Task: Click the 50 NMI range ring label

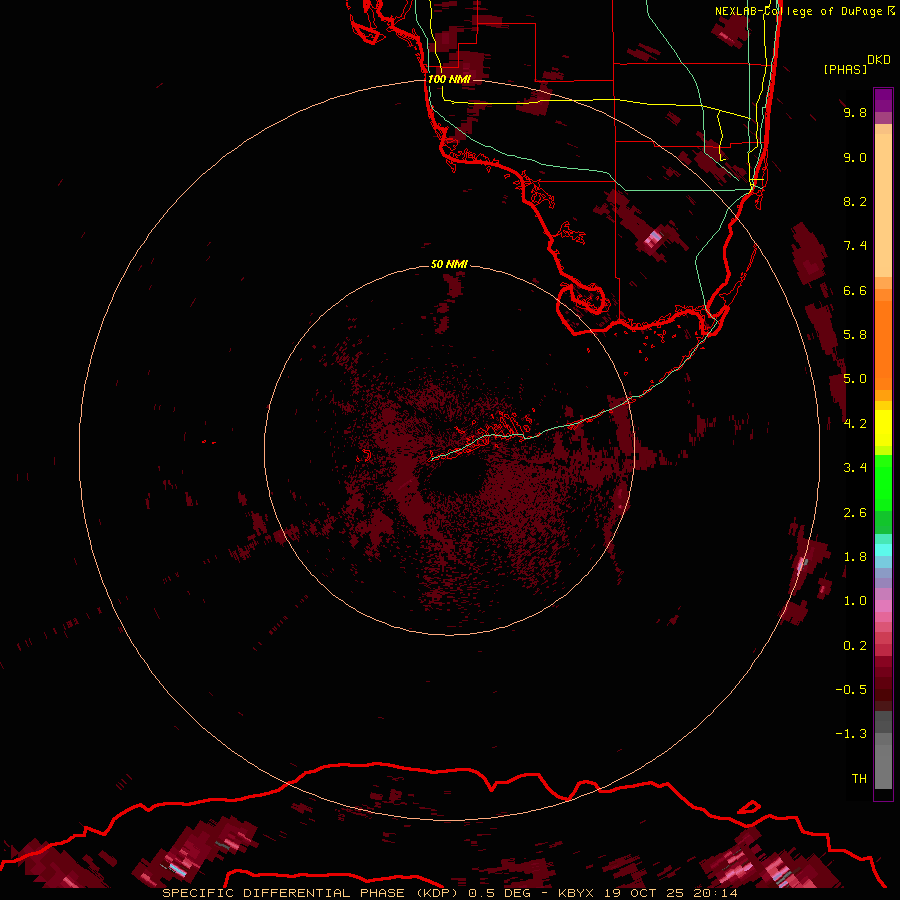Action: tap(449, 264)
